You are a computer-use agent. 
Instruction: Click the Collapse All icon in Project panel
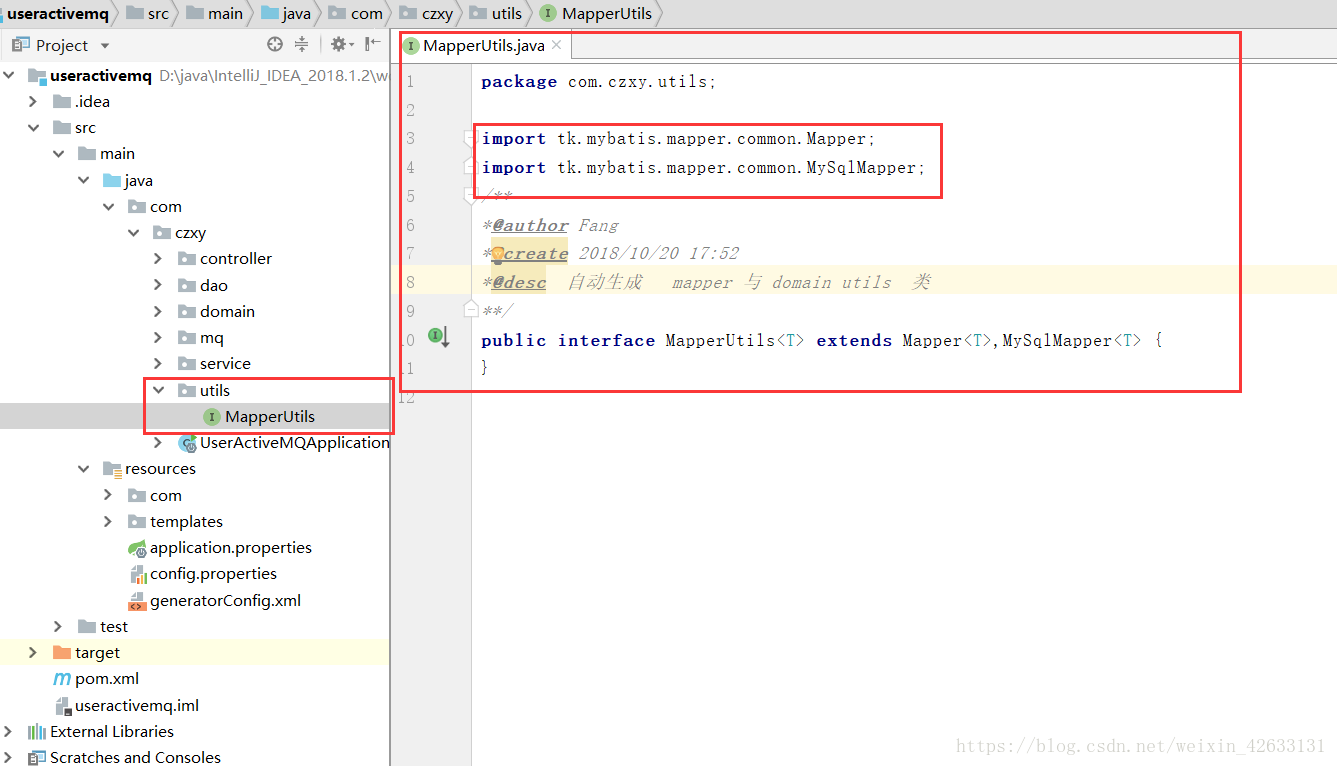tap(302, 44)
